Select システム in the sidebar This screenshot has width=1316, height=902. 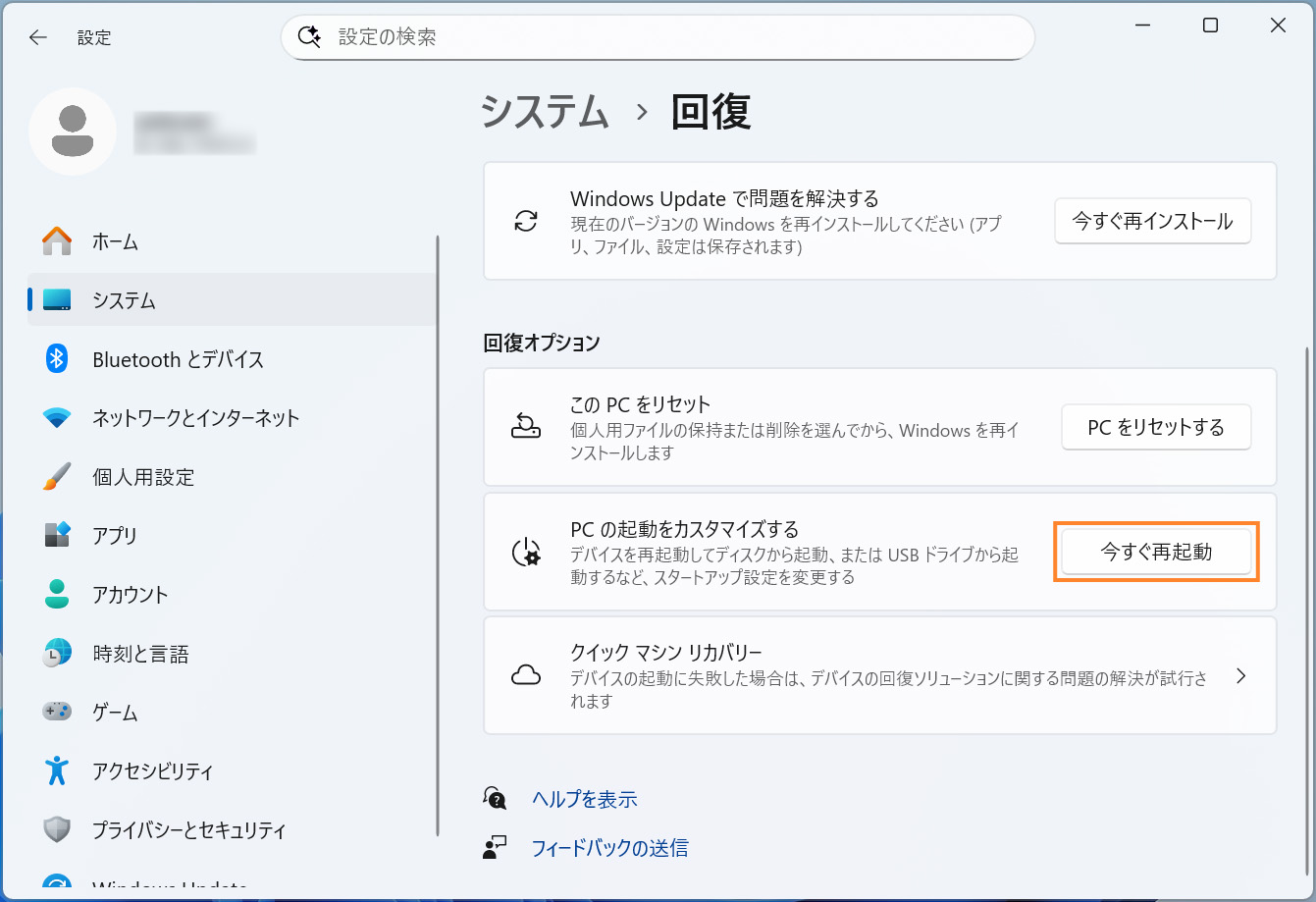point(233,299)
